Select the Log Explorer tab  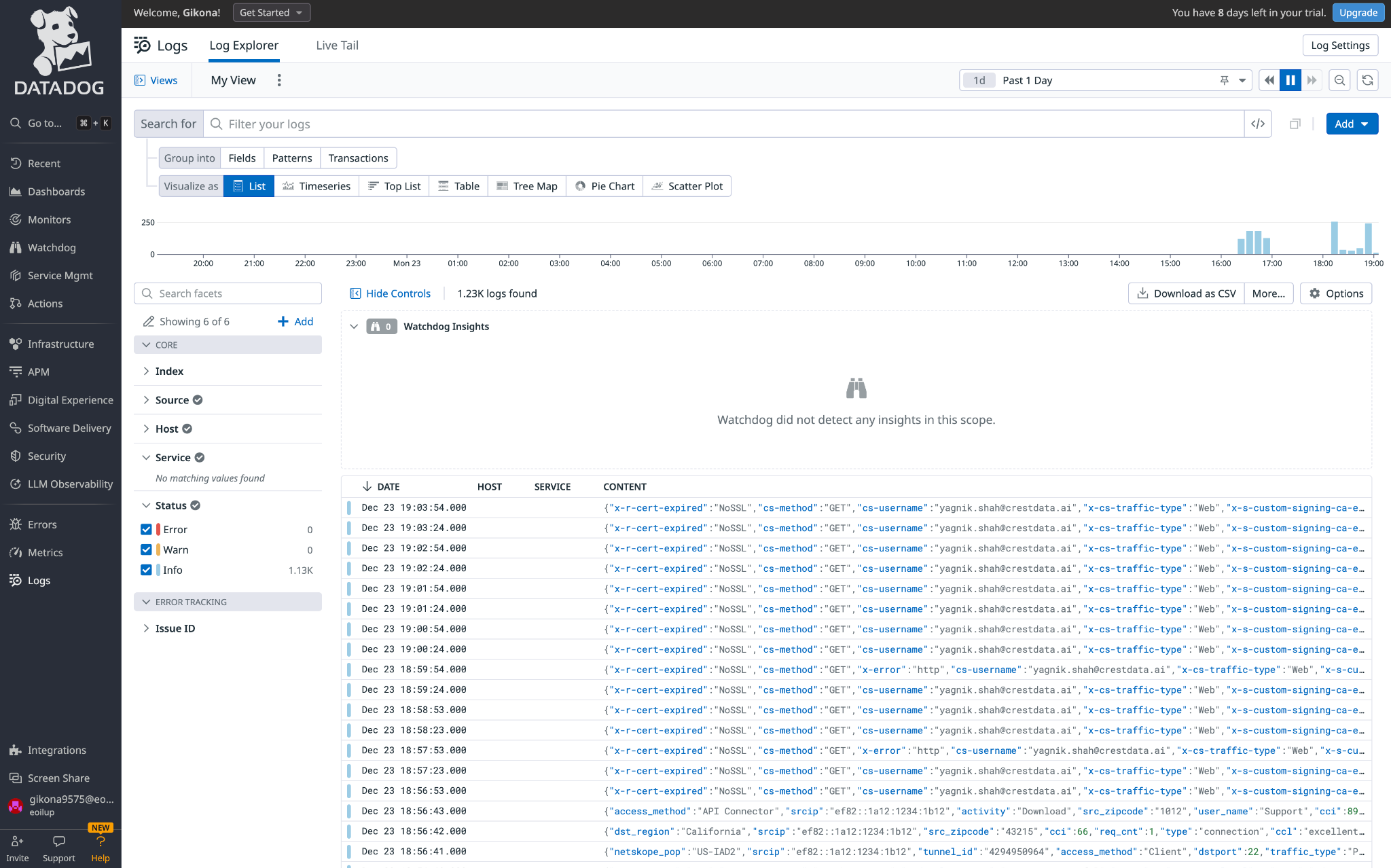tap(244, 46)
